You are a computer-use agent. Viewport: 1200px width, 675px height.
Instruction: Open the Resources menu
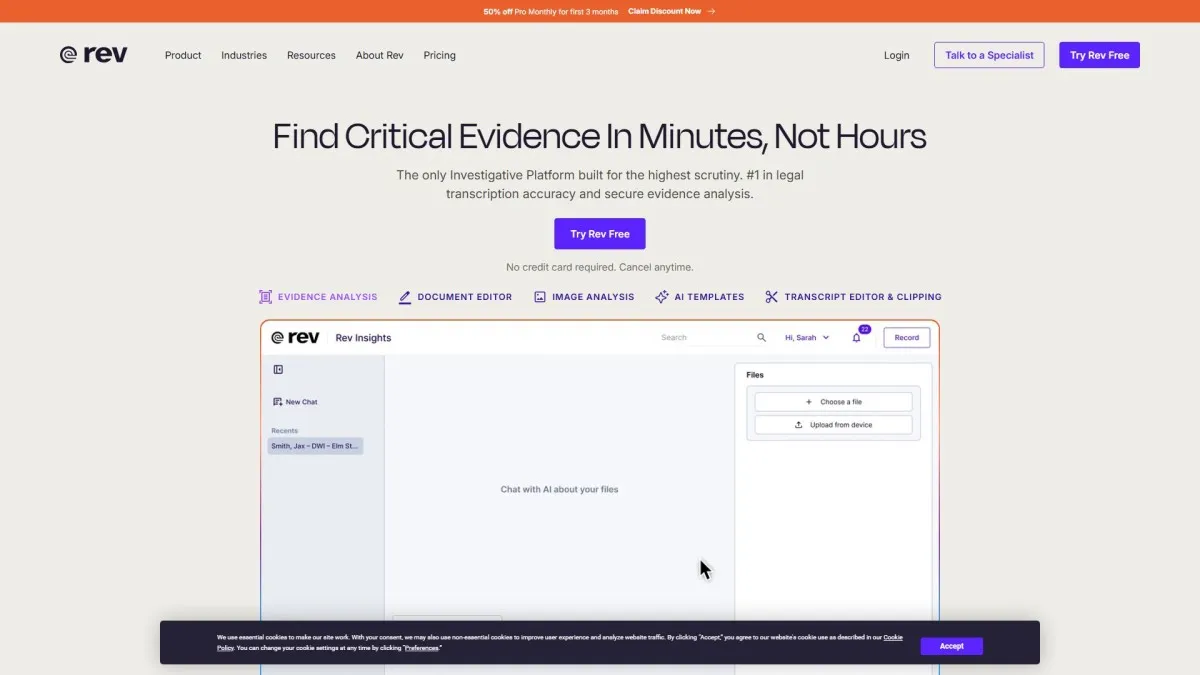311,55
